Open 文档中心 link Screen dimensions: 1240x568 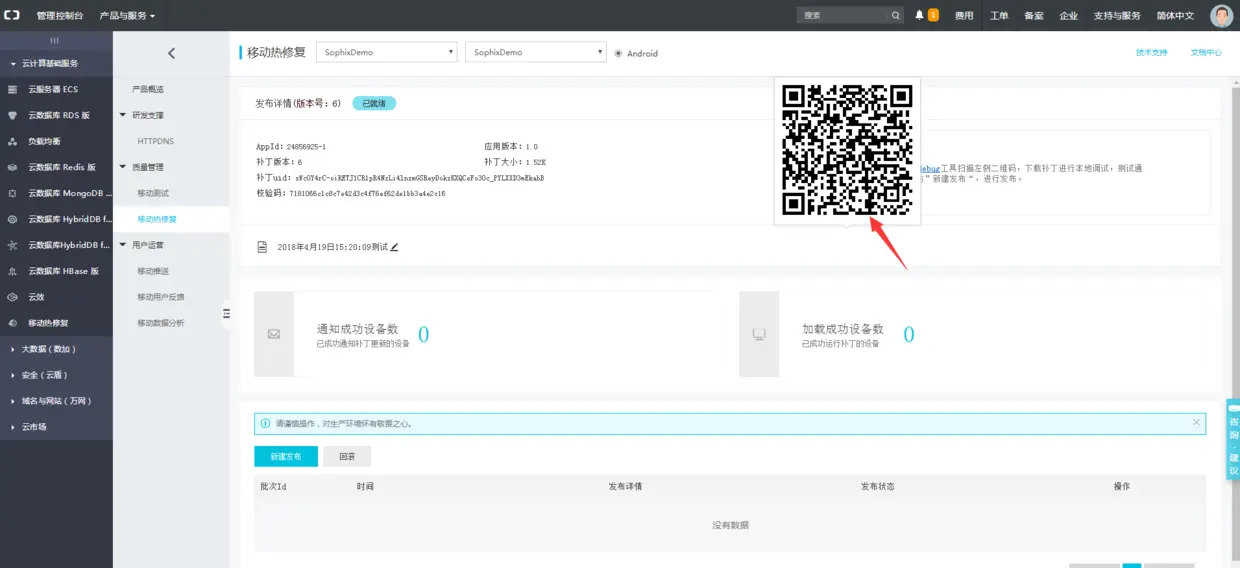coord(1206,52)
